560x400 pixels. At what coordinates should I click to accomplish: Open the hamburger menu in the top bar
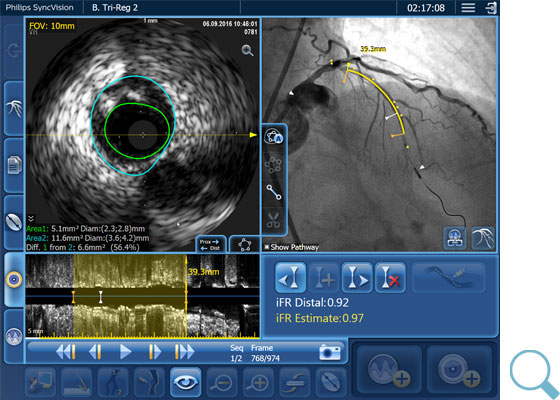[x=468, y=8]
